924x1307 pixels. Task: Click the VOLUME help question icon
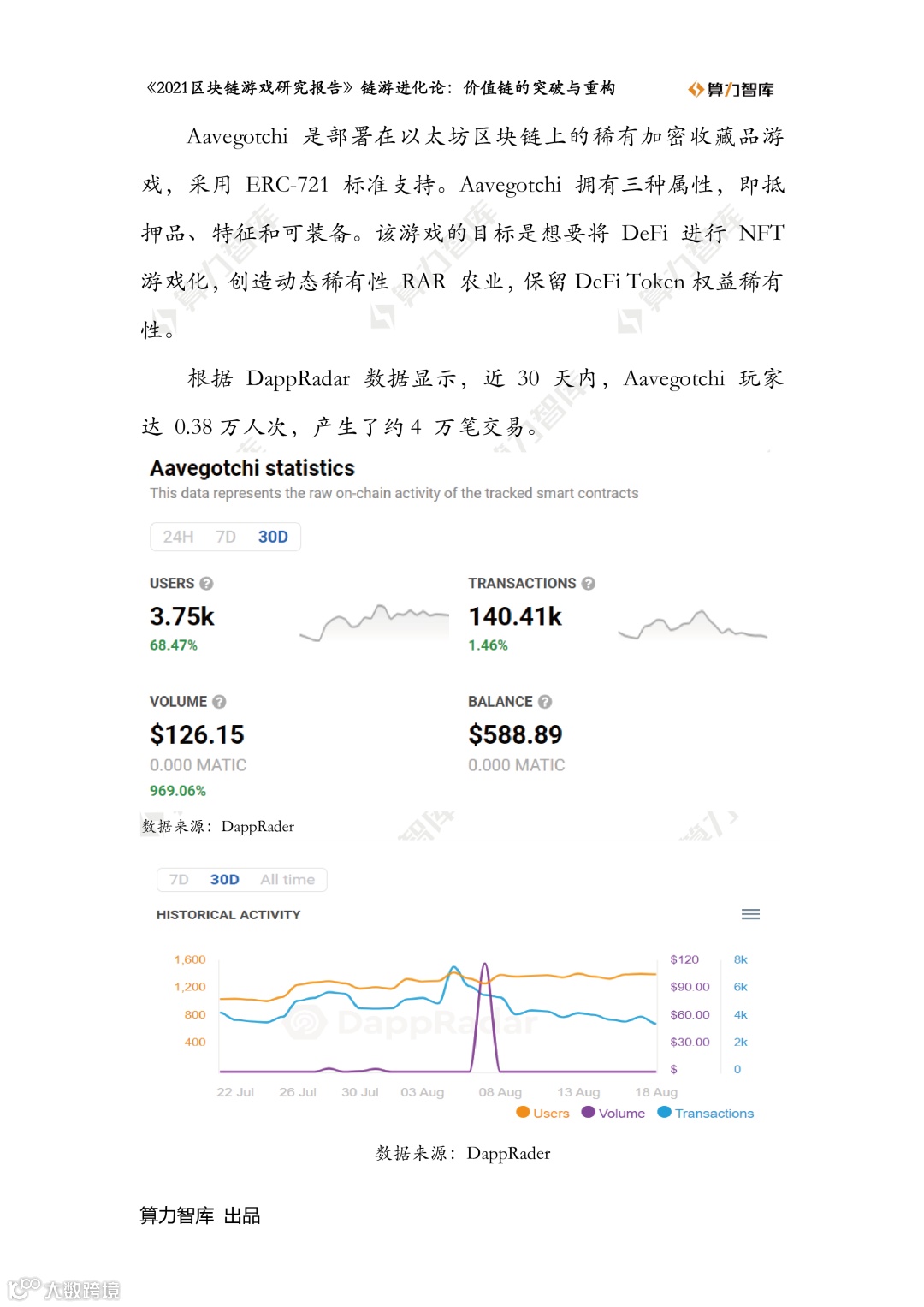(219, 702)
